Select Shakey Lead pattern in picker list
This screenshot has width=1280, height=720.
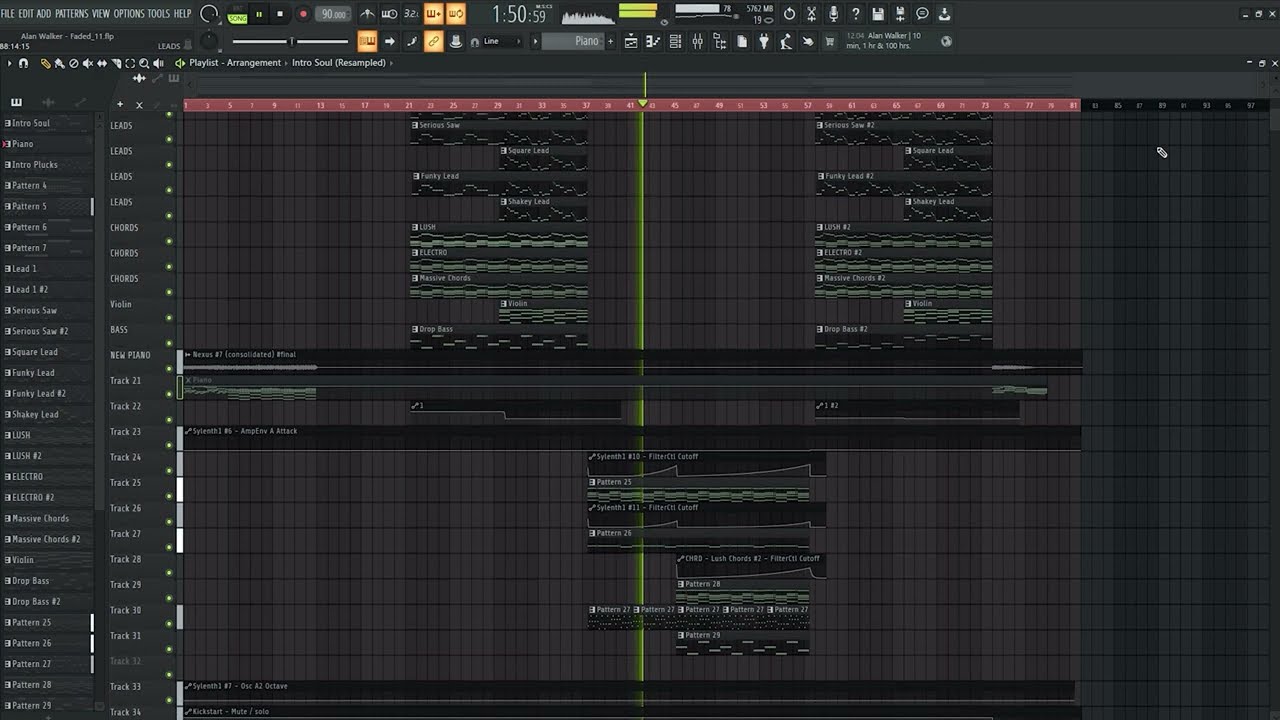[35, 414]
